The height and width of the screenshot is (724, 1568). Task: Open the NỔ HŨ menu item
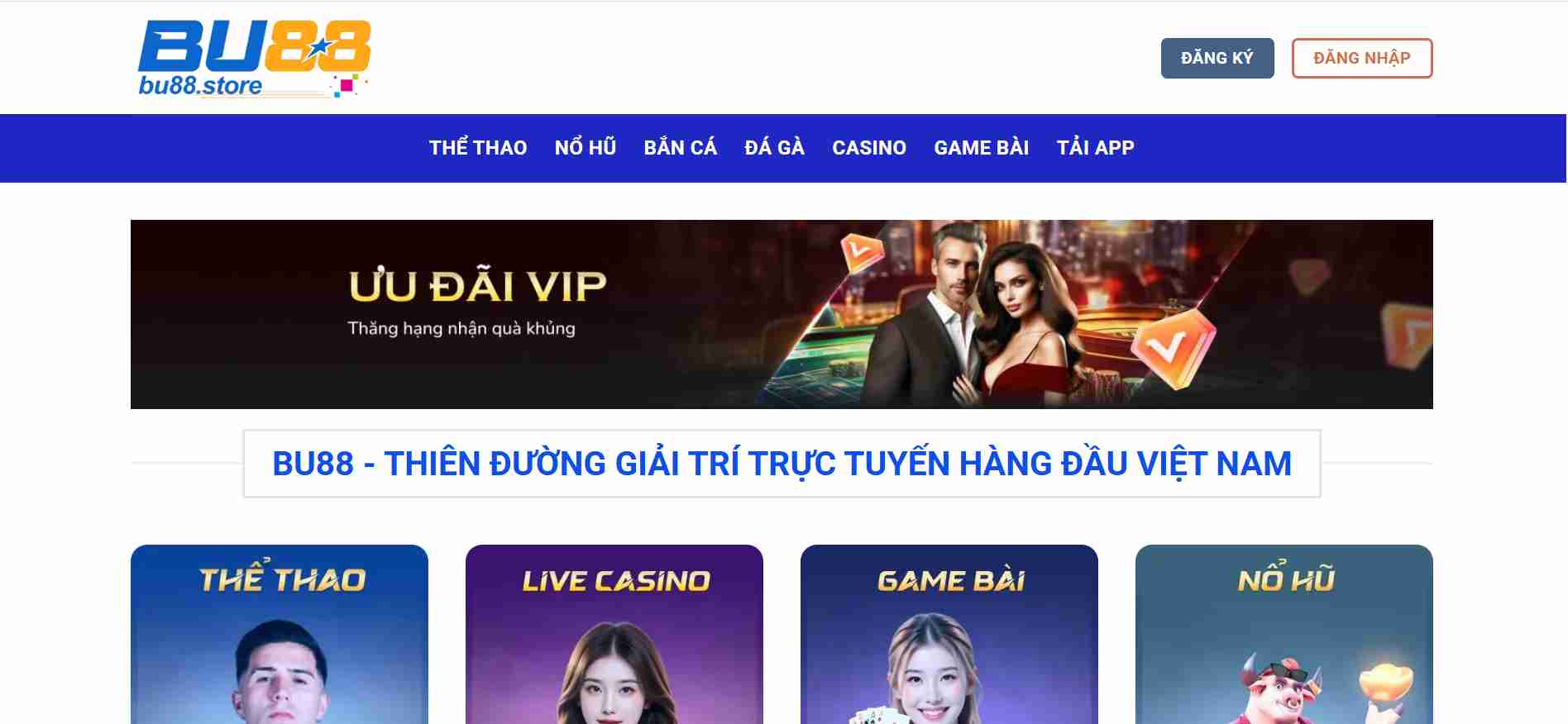tap(585, 148)
